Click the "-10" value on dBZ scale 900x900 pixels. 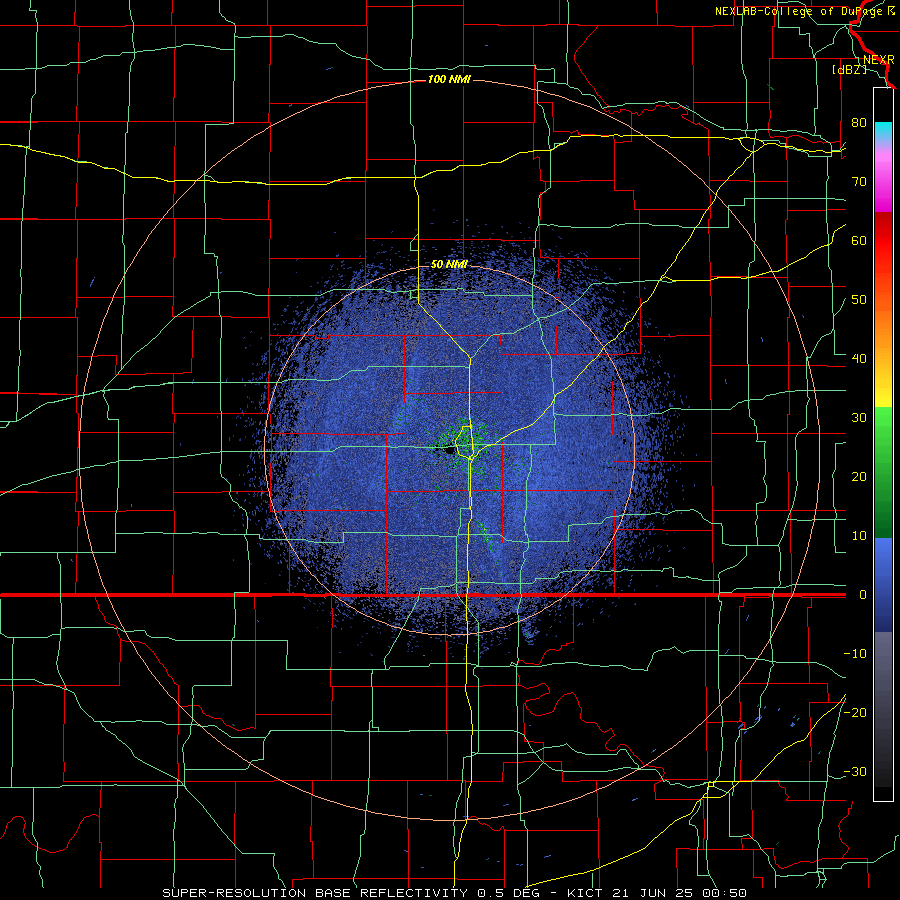point(855,654)
